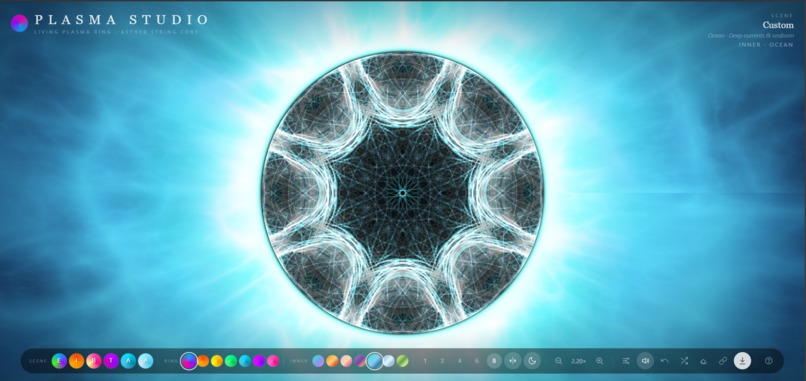Screen dimensions: 806x381
Task: Copy the share link icon
Action: [723, 361]
